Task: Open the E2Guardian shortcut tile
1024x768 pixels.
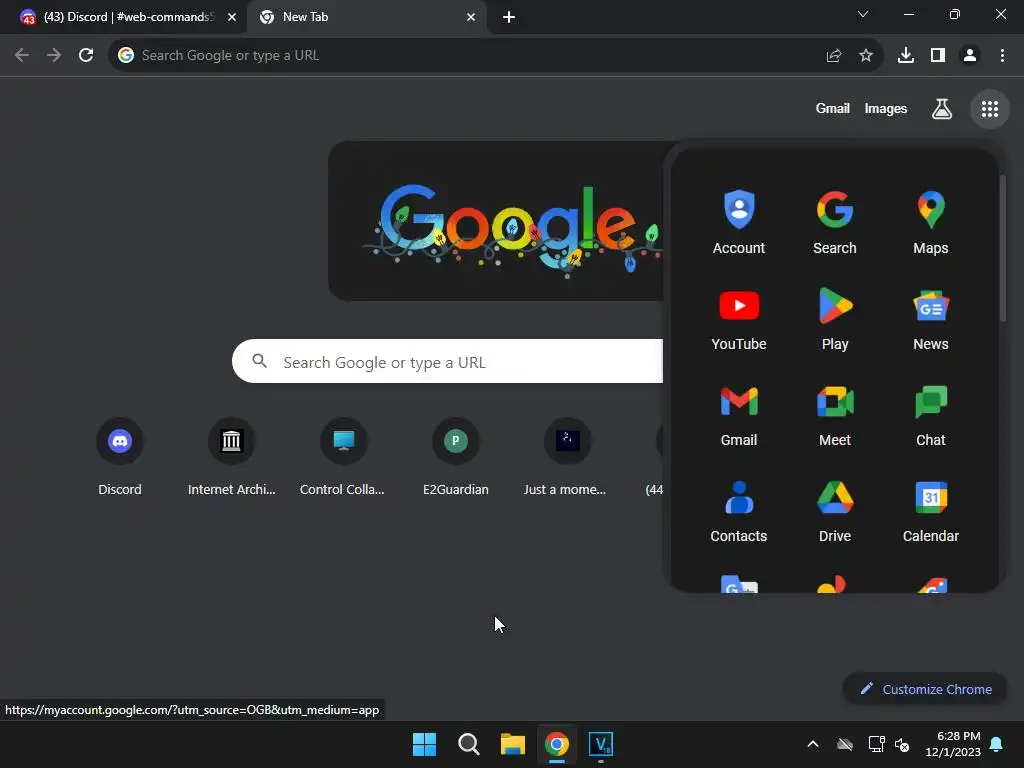Action: (x=455, y=457)
